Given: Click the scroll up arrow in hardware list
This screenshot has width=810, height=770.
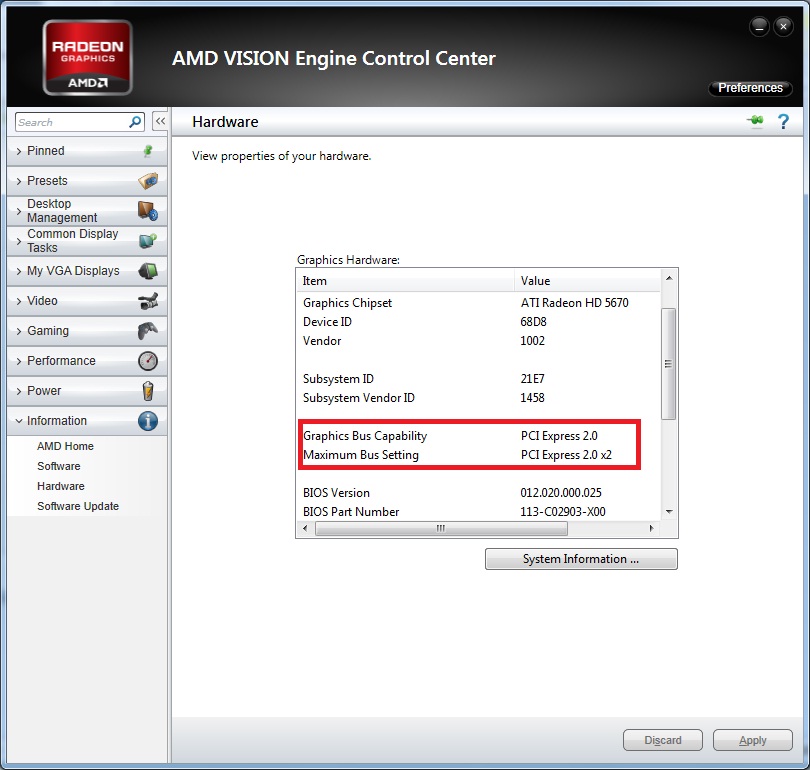Looking at the screenshot, I should (x=669, y=278).
